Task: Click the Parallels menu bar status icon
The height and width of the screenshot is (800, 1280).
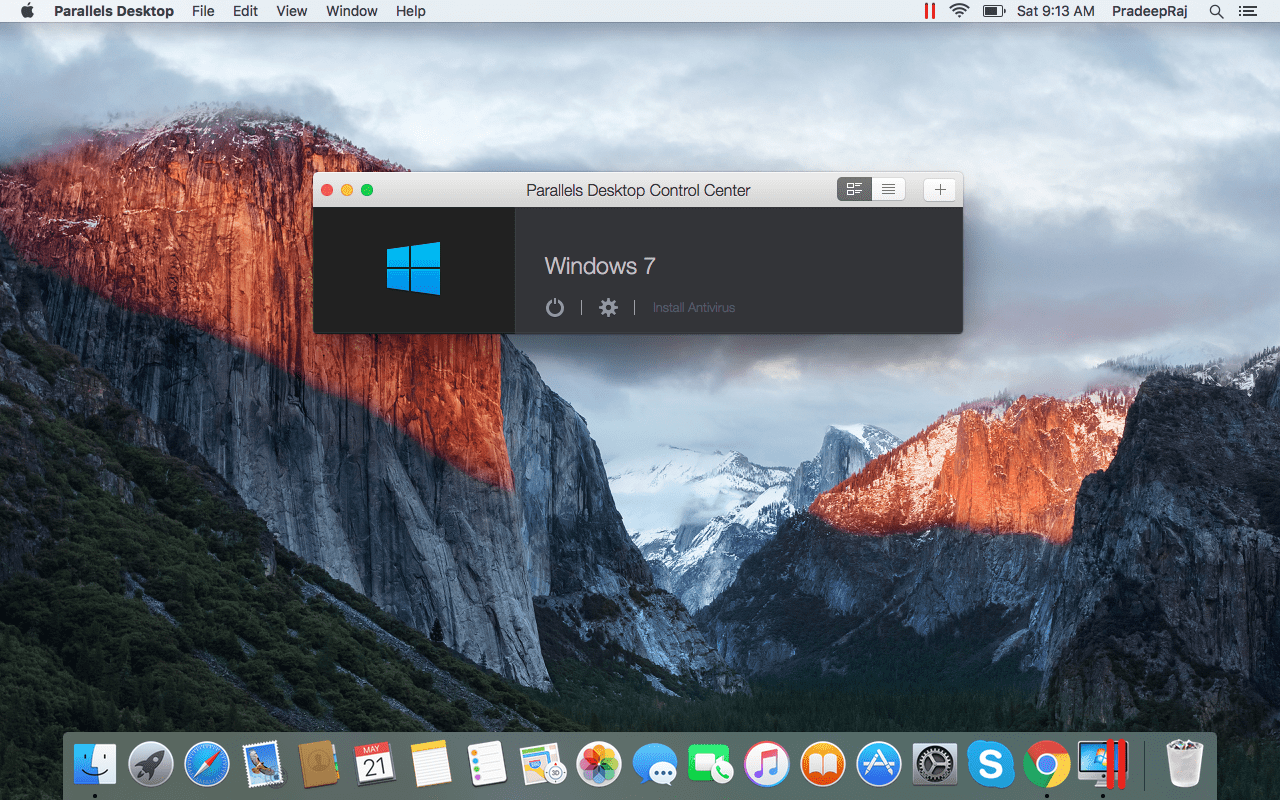Action: 930,11
